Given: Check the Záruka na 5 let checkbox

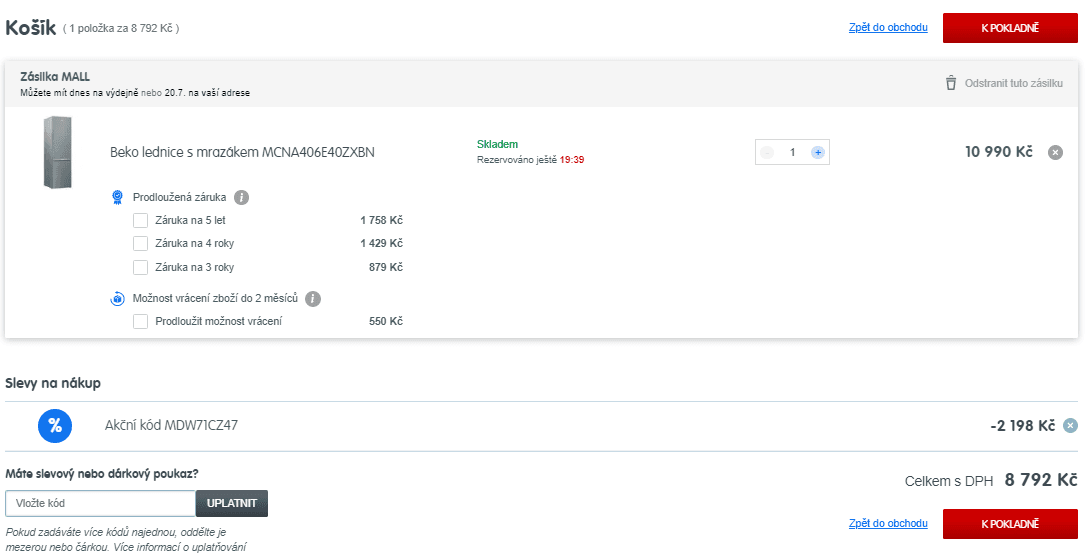Looking at the screenshot, I should click(x=140, y=220).
